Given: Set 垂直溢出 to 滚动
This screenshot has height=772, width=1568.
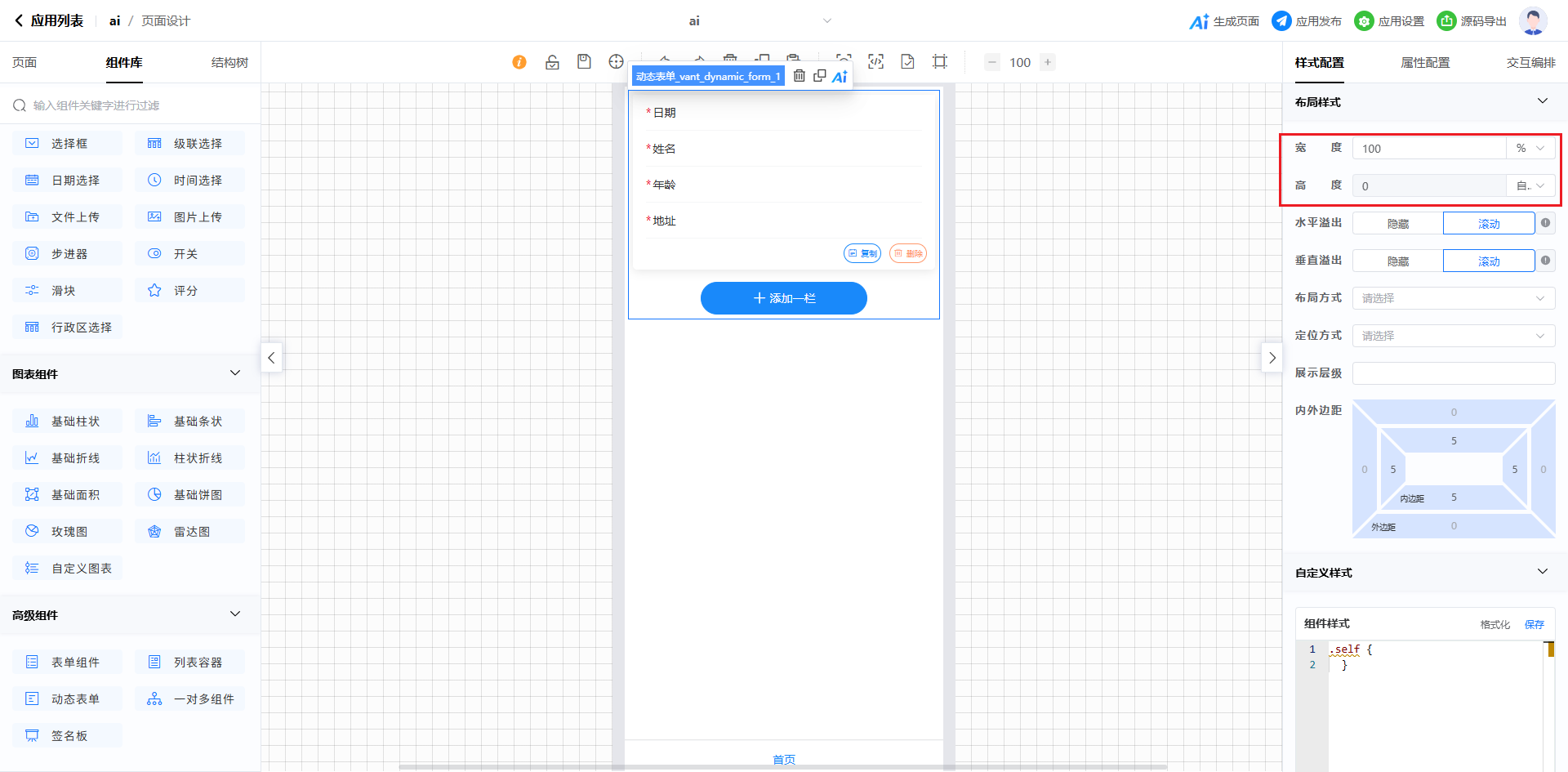Looking at the screenshot, I should pyautogui.click(x=1488, y=261).
